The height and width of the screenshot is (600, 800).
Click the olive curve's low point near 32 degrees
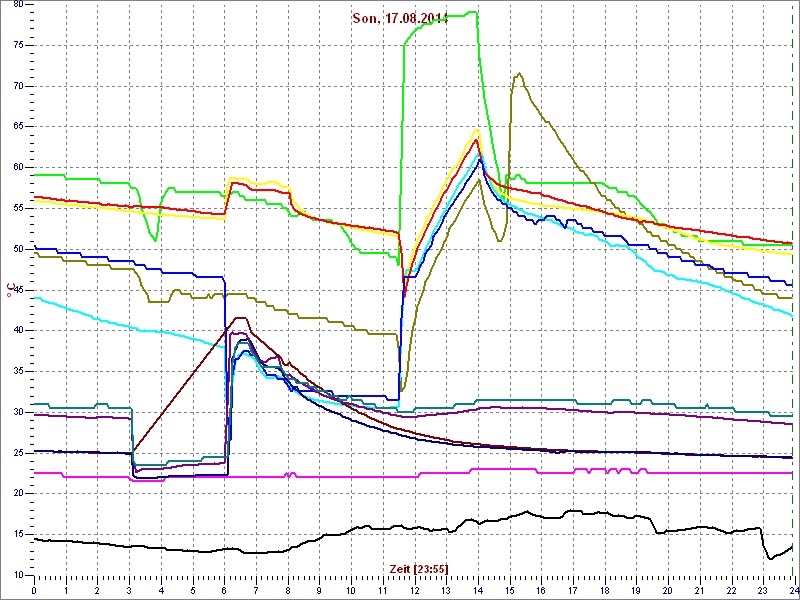point(402,390)
